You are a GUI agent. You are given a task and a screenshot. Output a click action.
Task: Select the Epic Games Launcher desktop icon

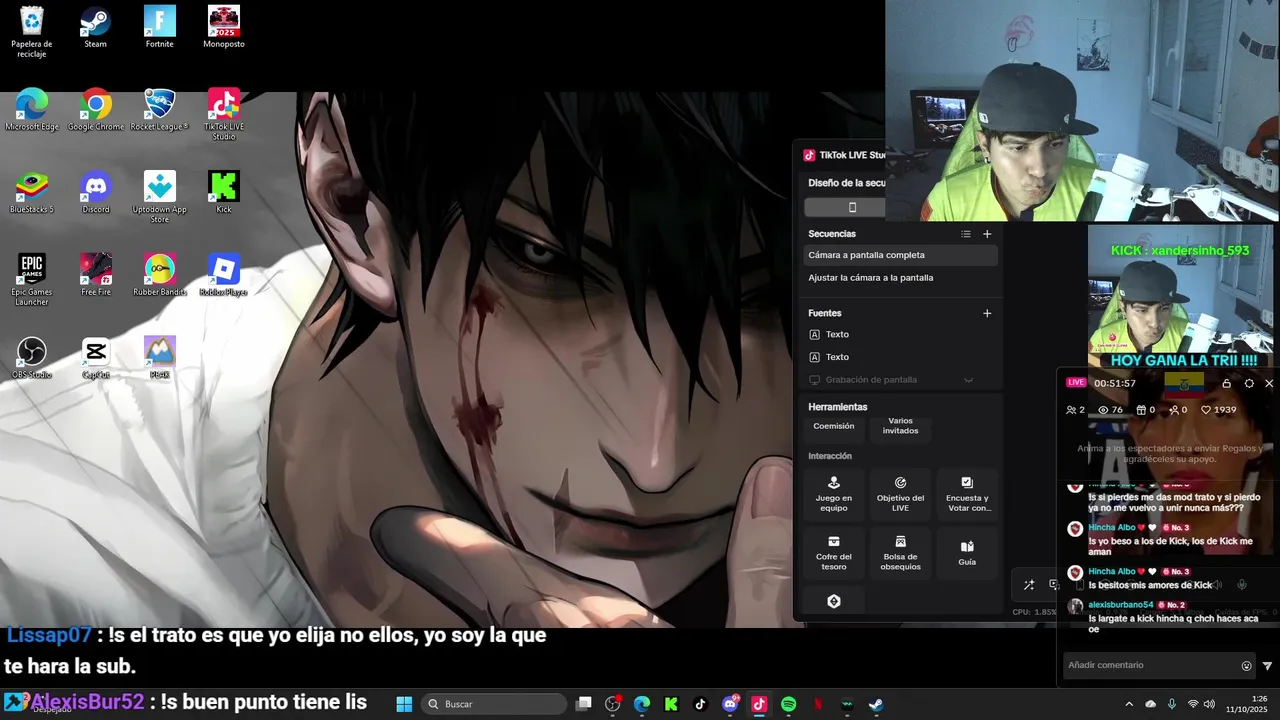coord(32,280)
